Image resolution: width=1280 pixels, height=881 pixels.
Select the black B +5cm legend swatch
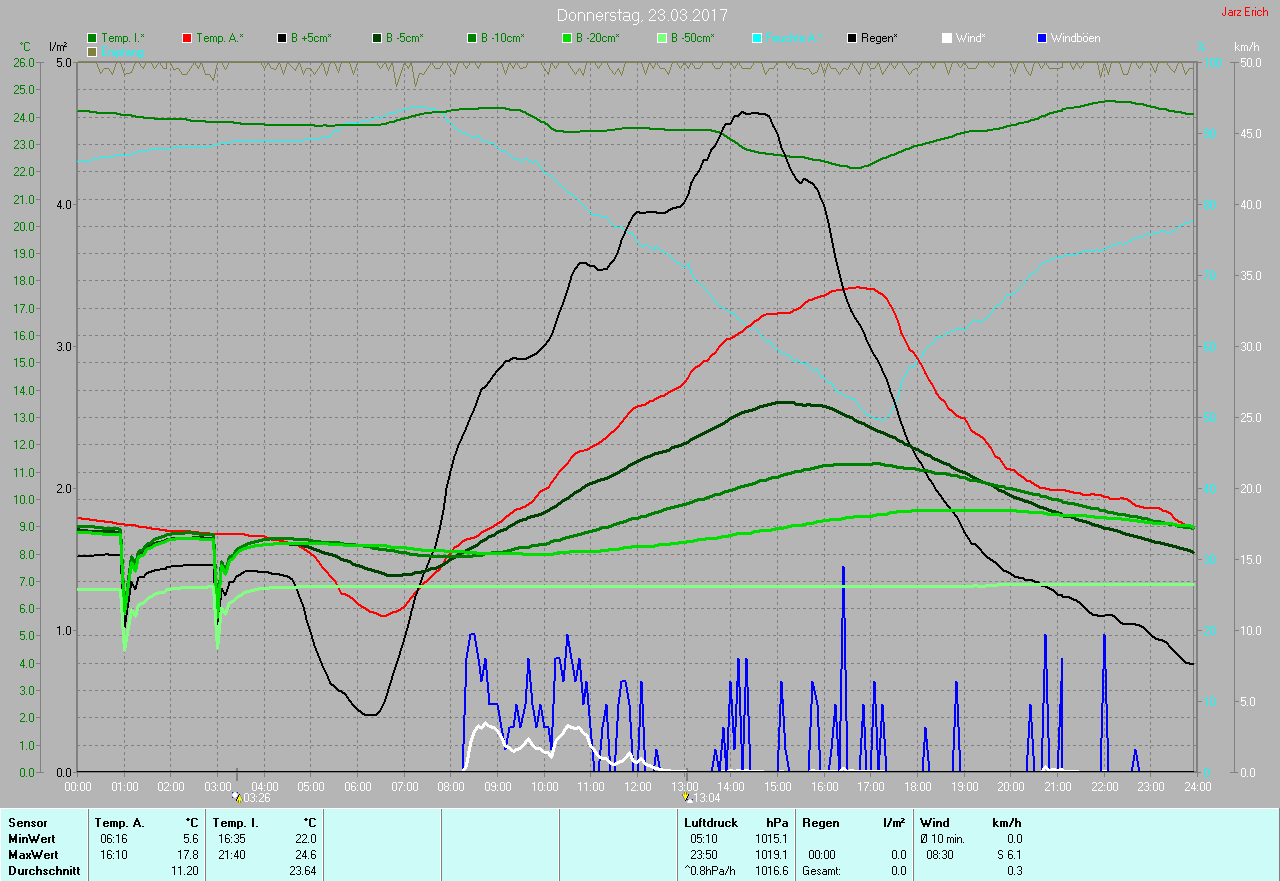pyautogui.click(x=283, y=38)
